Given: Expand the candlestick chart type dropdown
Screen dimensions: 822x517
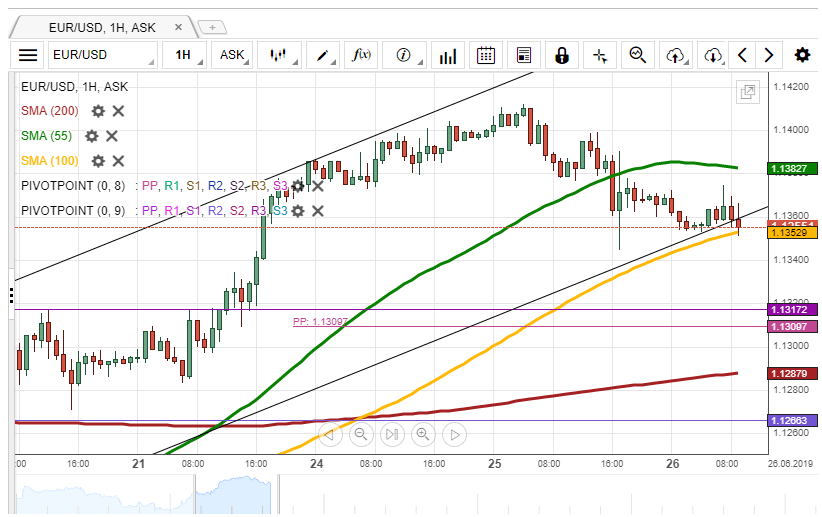Looking at the screenshot, I should (x=280, y=55).
